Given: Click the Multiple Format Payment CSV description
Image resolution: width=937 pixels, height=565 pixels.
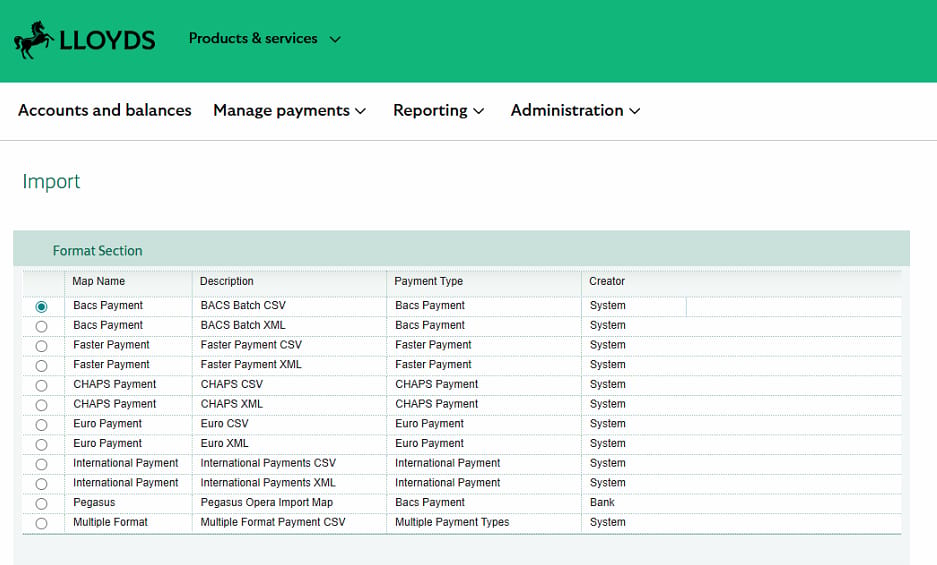Looking at the screenshot, I should coord(273,523).
